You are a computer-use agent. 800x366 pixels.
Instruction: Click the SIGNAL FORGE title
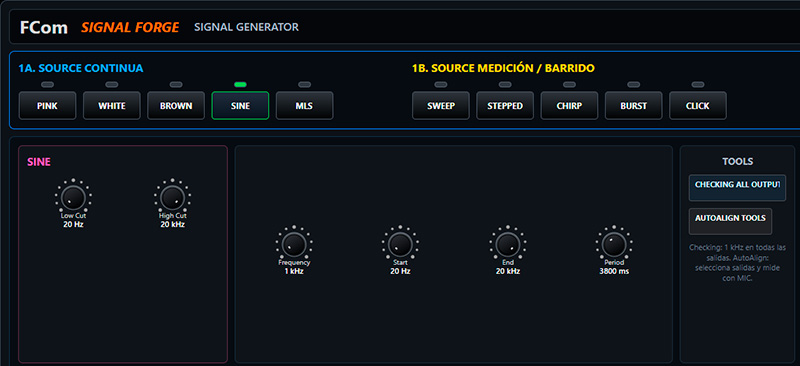pos(130,28)
